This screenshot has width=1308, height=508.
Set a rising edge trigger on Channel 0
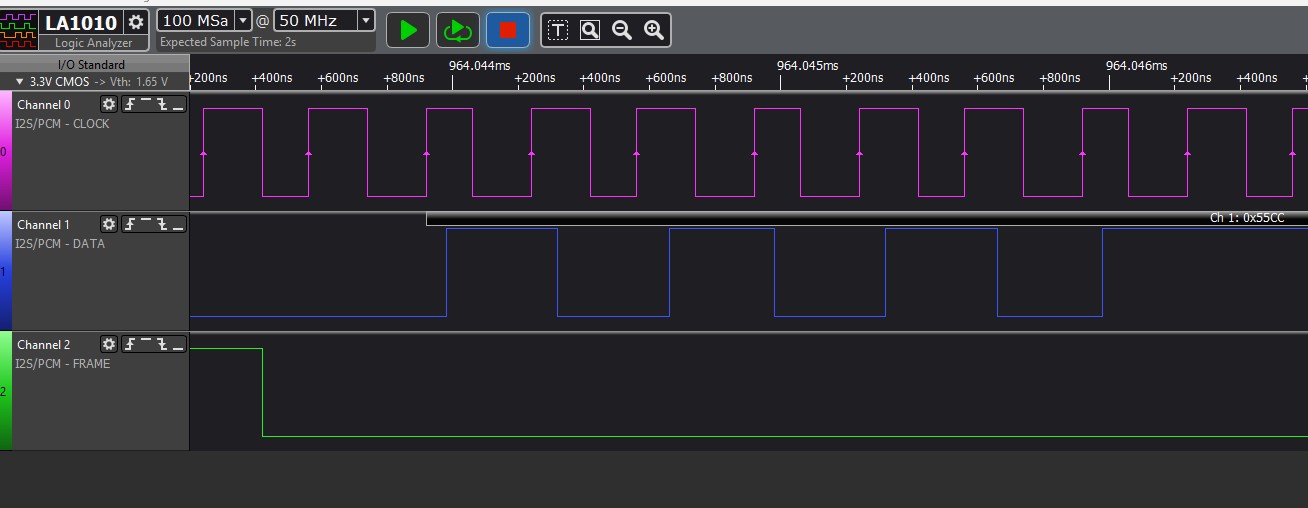point(130,105)
